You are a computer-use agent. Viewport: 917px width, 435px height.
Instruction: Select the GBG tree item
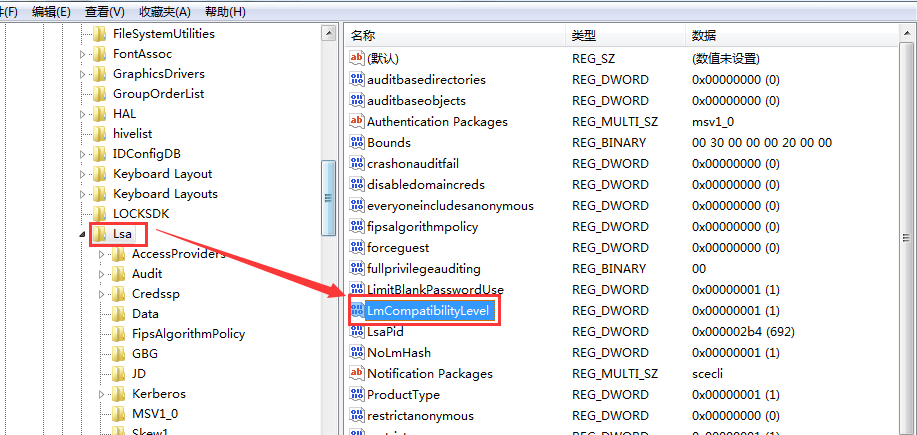click(x=144, y=354)
